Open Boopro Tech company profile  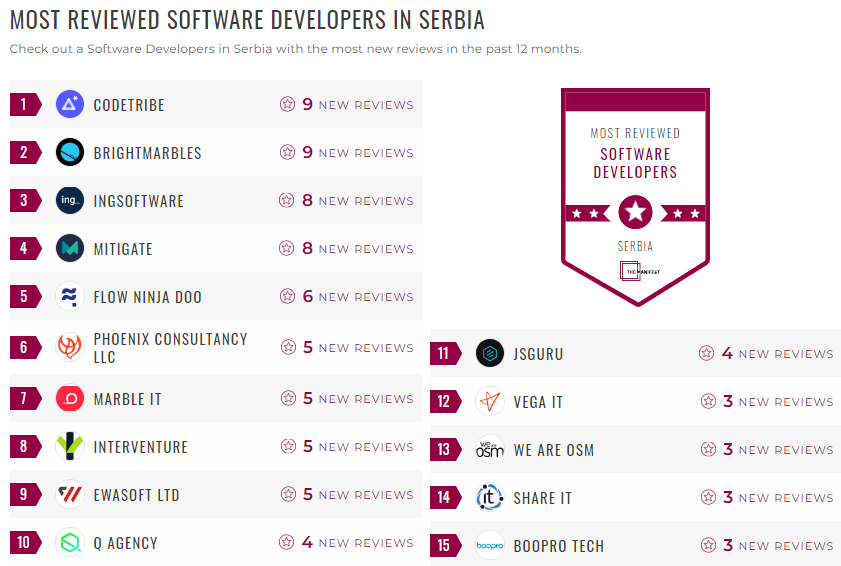[x=558, y=546]
